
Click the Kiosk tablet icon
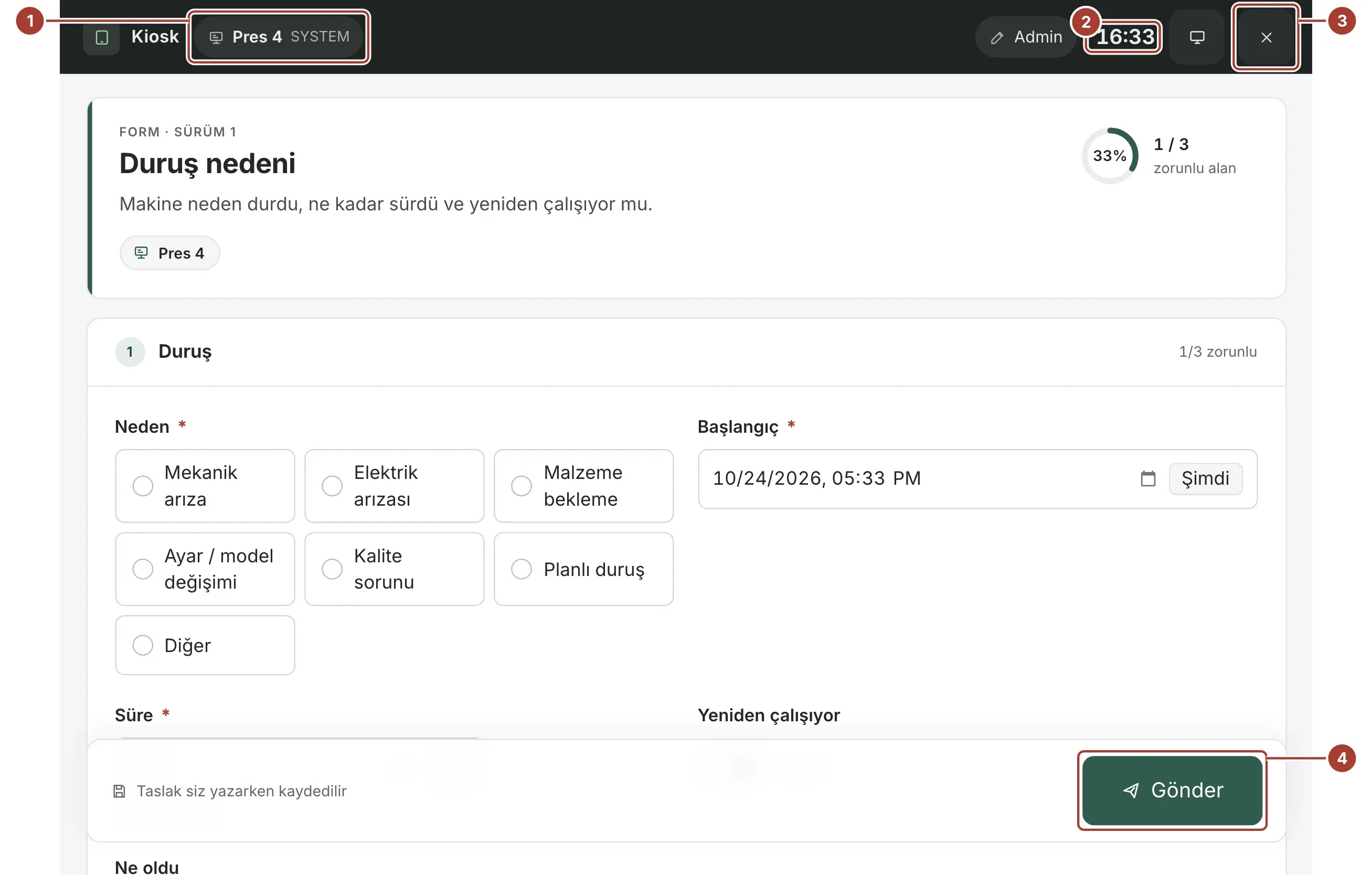click(x=101, y=37)
